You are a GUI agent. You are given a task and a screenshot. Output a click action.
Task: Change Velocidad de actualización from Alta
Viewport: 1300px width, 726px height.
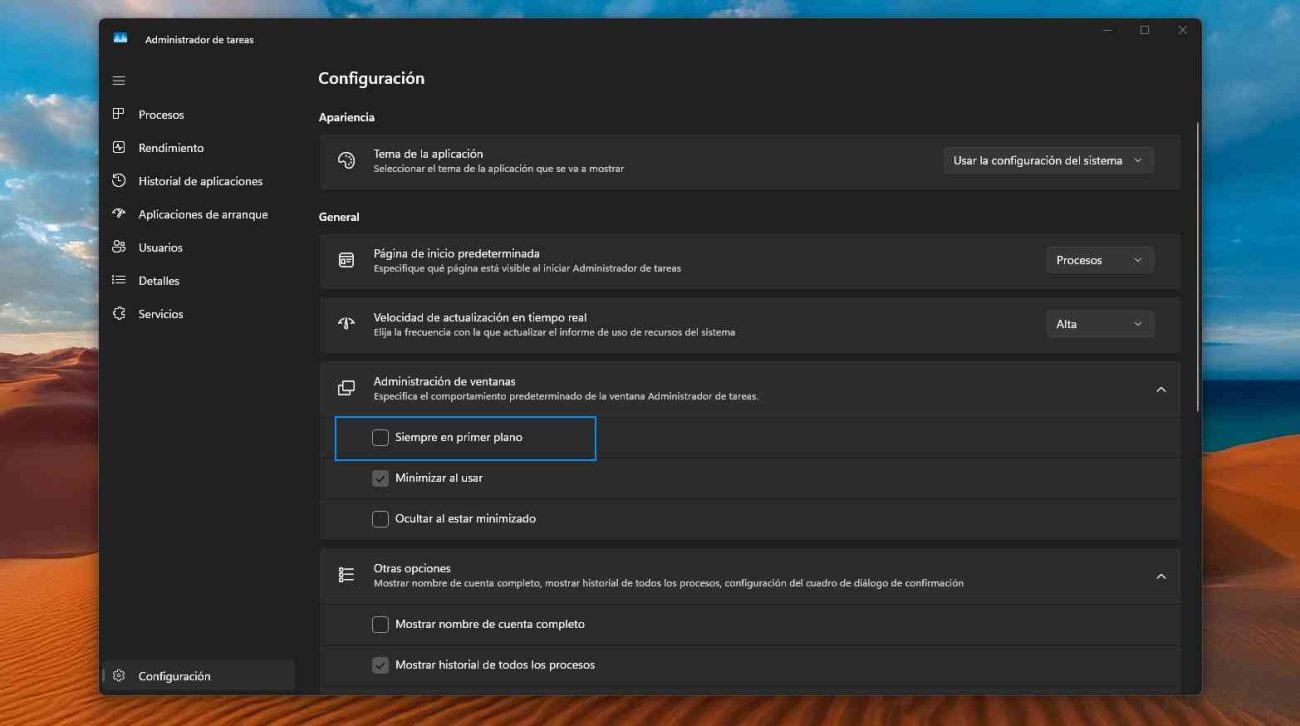click(x=1099, y=323)
